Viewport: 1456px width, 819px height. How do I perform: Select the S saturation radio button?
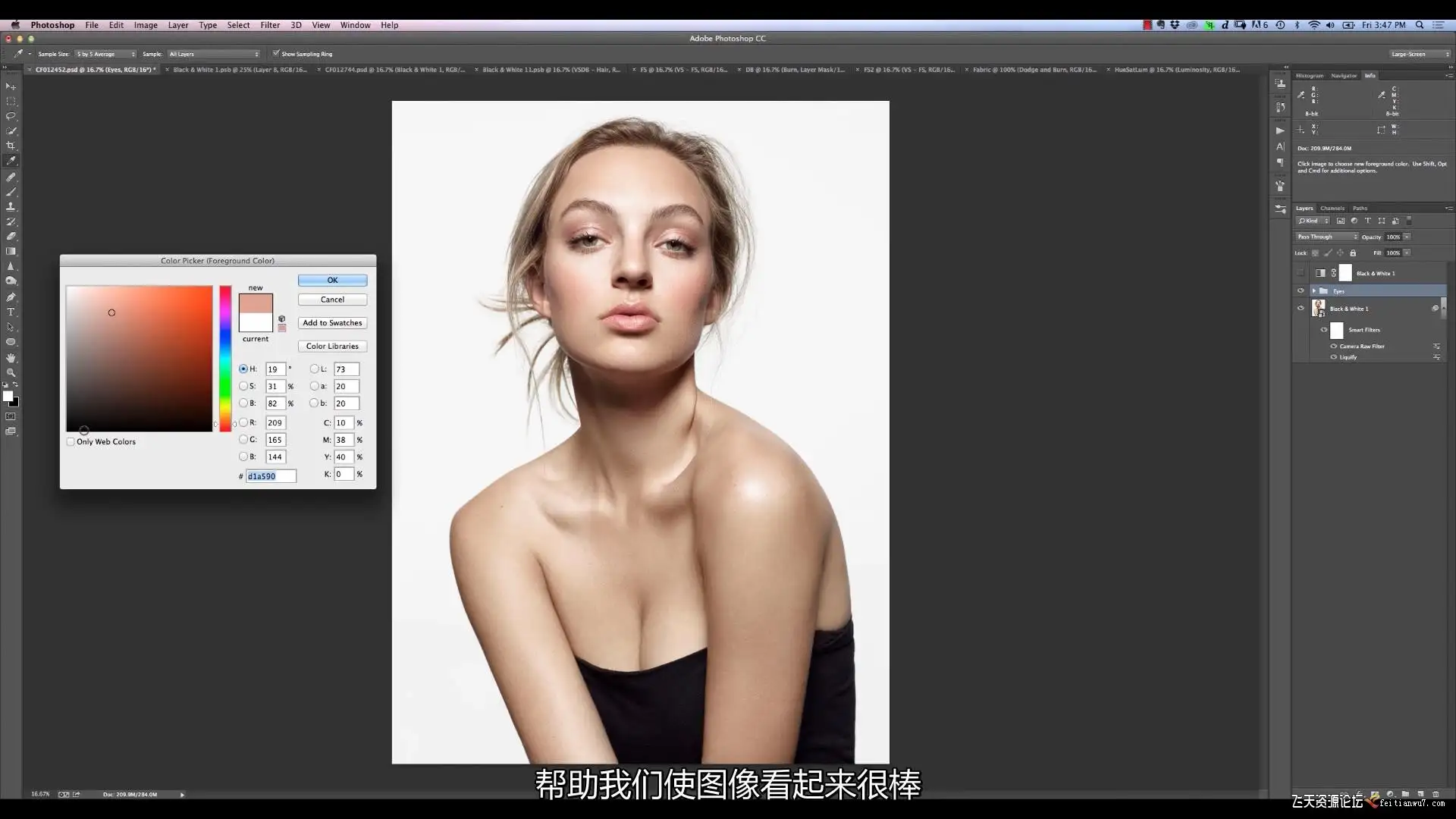(x=243, y=386)
